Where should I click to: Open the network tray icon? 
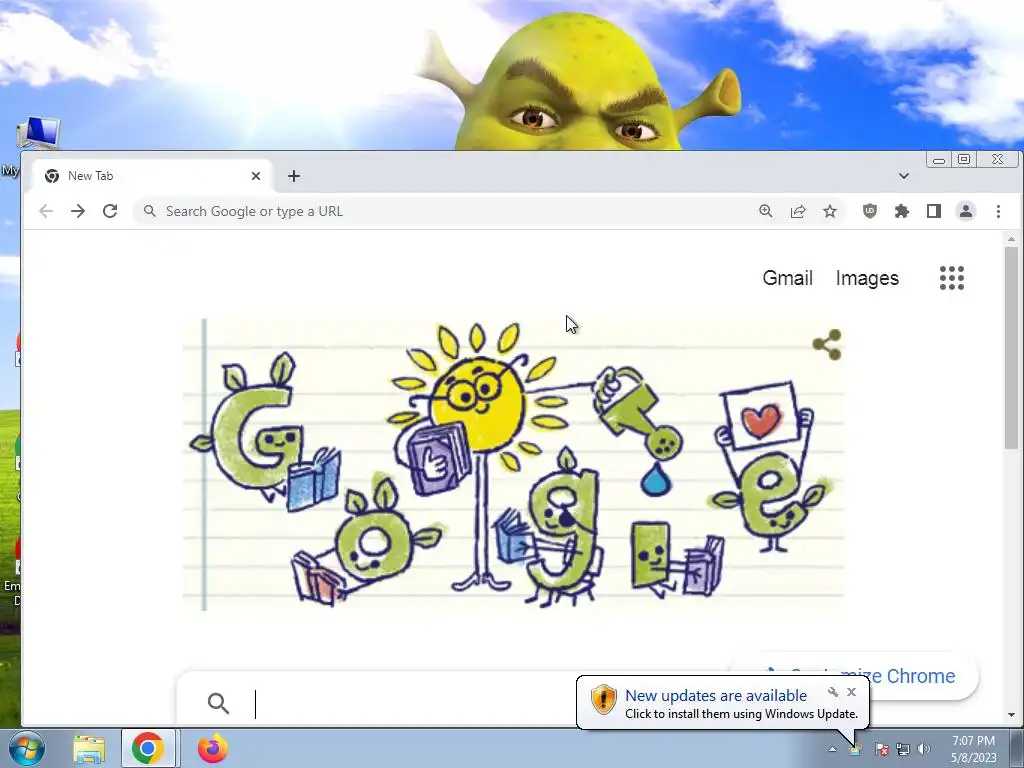(x=903, y=749)
